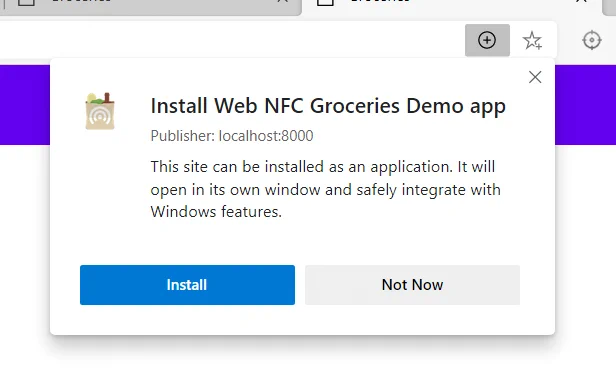Open the target-shaped toolbar icon
616x375 pixels.
592,40
